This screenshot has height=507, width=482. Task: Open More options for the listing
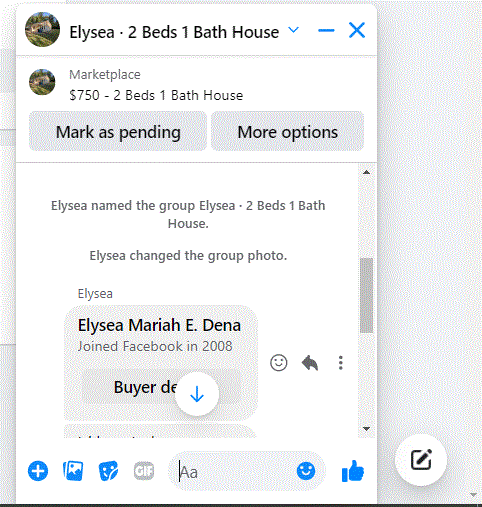click(x=287, y=132)
